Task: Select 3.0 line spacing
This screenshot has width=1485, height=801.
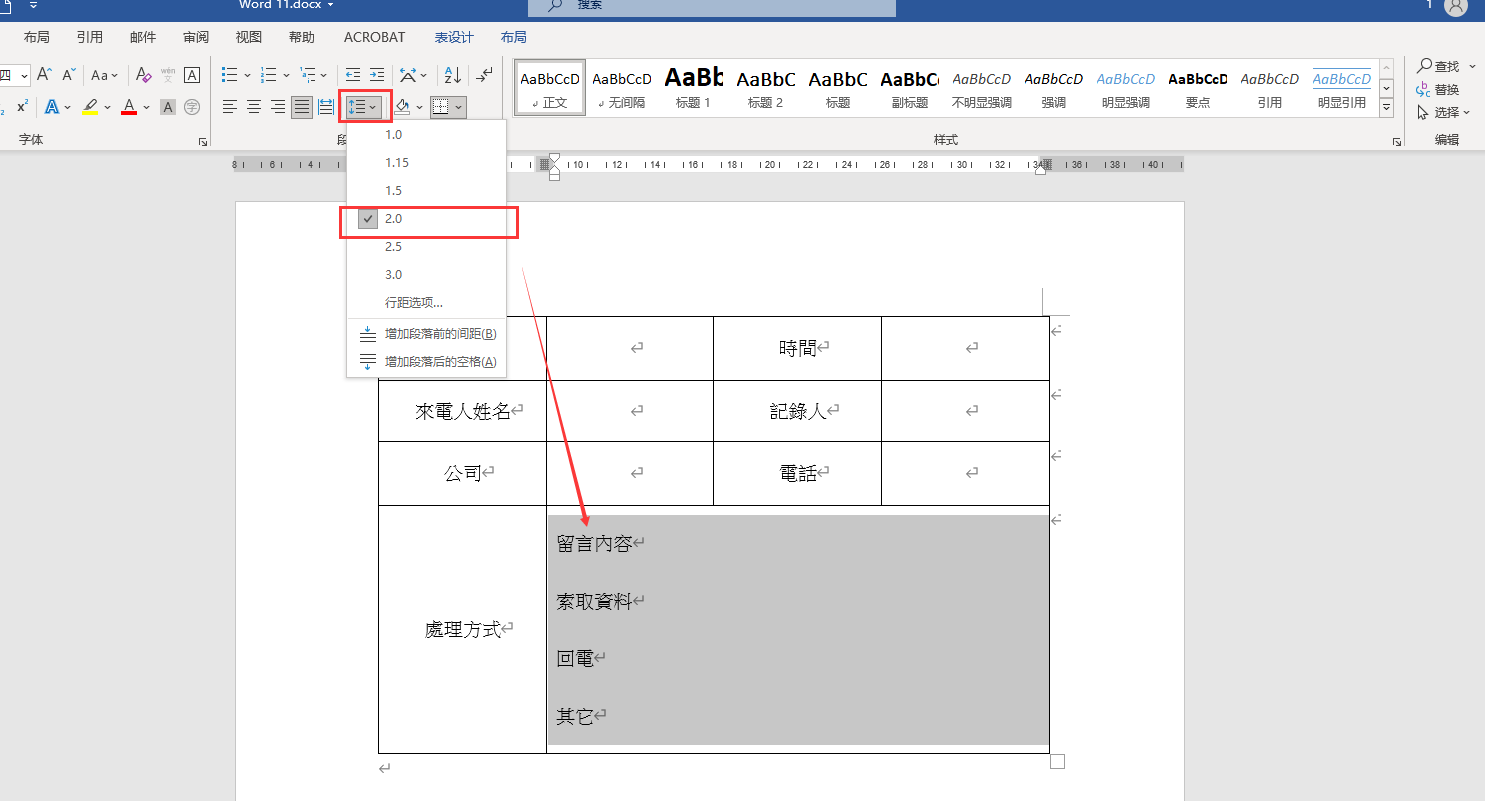Action: [x=427, y=275]
